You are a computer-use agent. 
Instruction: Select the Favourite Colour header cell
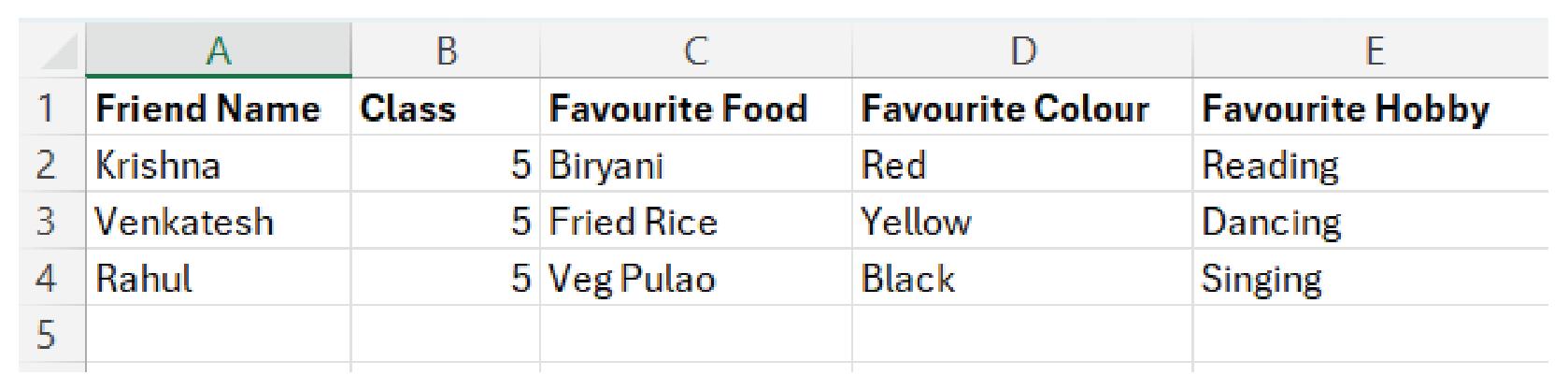(1005, 108)
